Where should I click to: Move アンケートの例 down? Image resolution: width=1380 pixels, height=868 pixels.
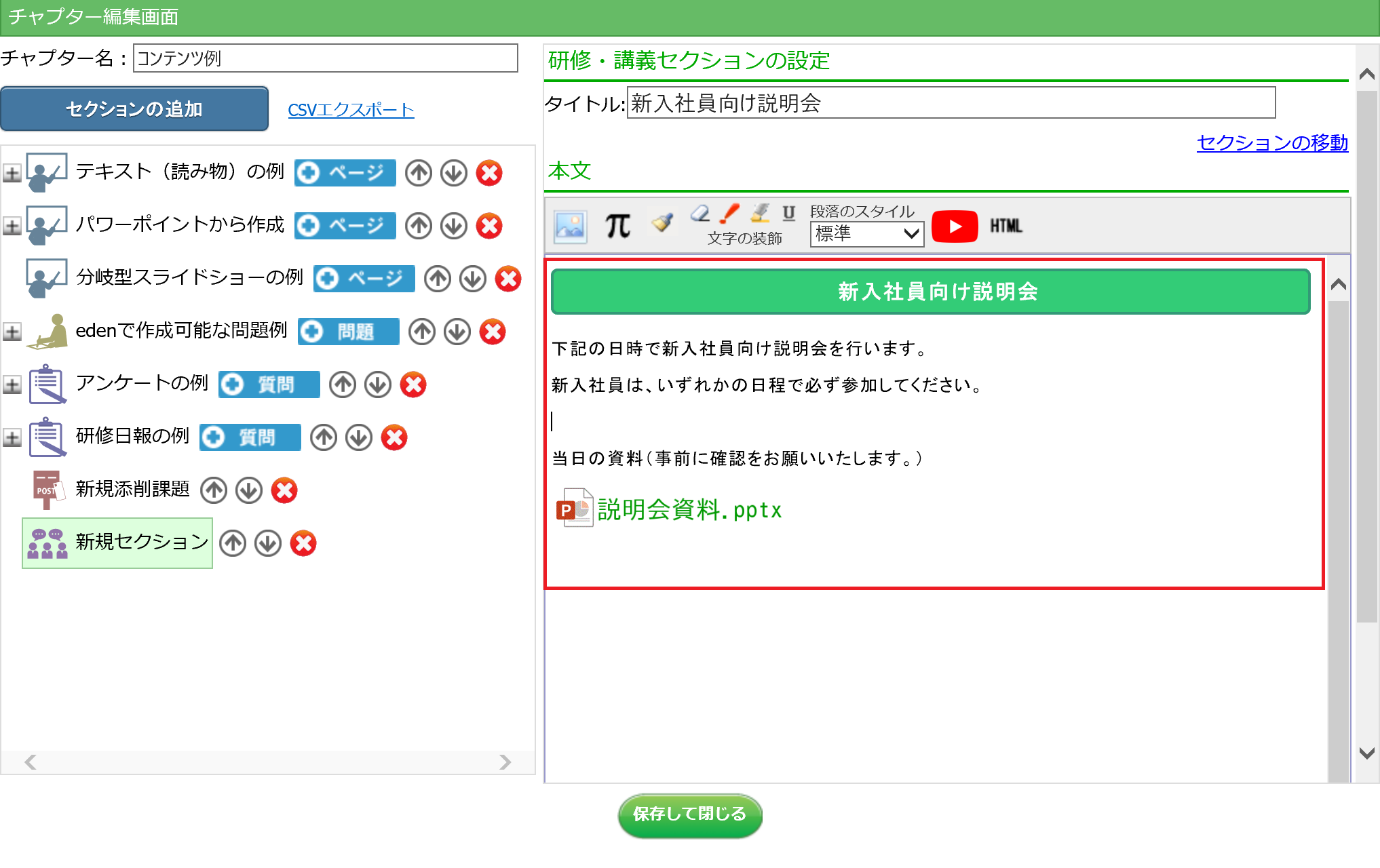[378, 384]
